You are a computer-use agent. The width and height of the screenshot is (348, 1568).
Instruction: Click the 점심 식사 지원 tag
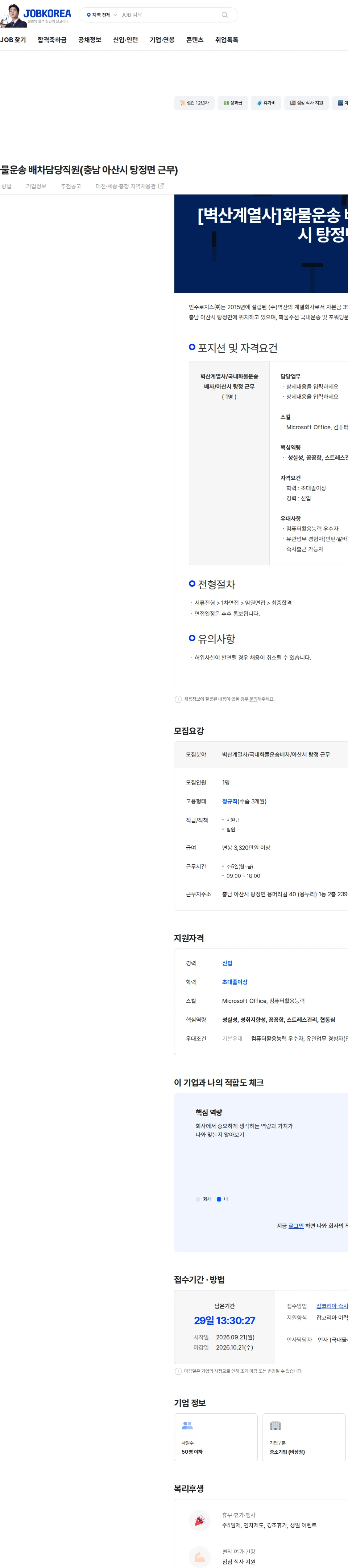pyautogui.click(x=306, y=103)
